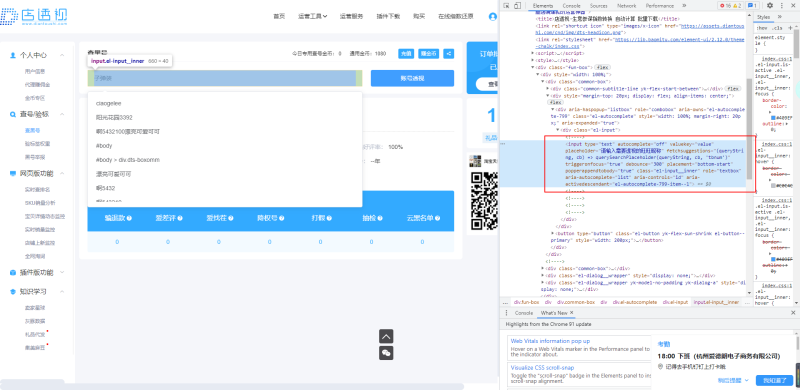Viewport: 800px width, 390px height.
Task: Click the 充值 recharge button
Action: [x=406, y=53]
